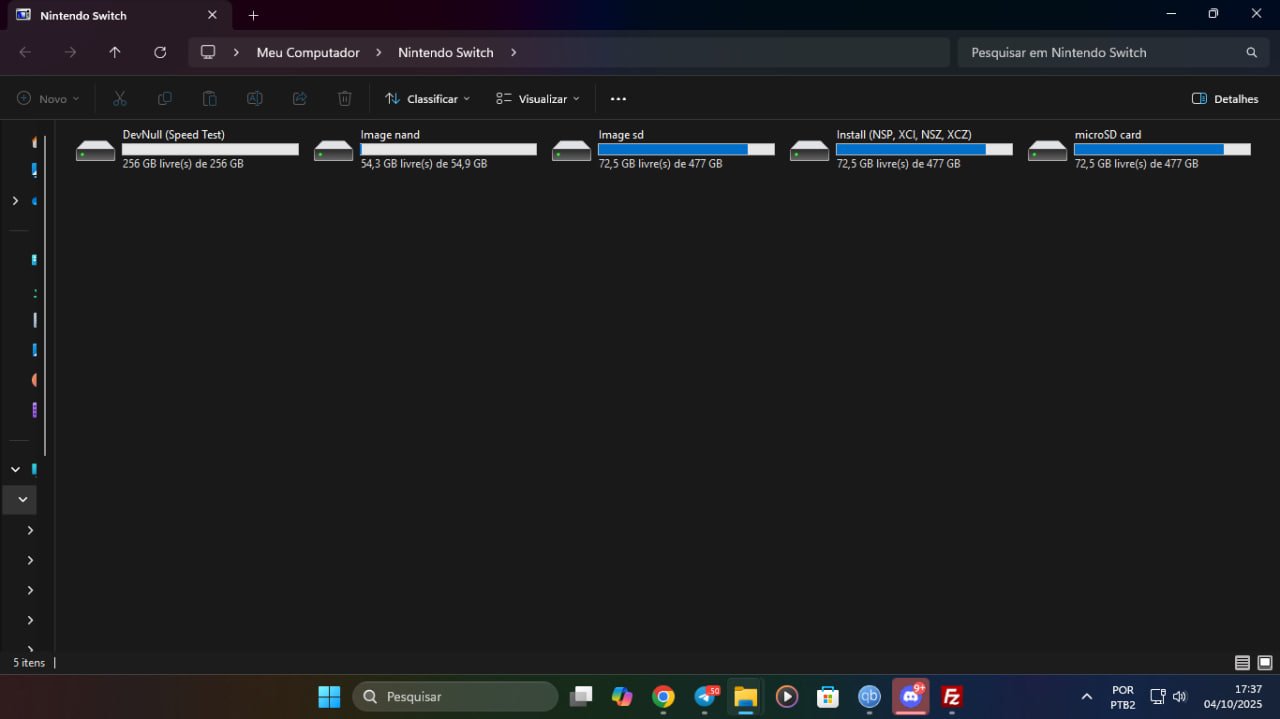Viewport: 1280px width, 719px height.
Task: Open Google Chrome from the taskbar
Action: point(663,696)
